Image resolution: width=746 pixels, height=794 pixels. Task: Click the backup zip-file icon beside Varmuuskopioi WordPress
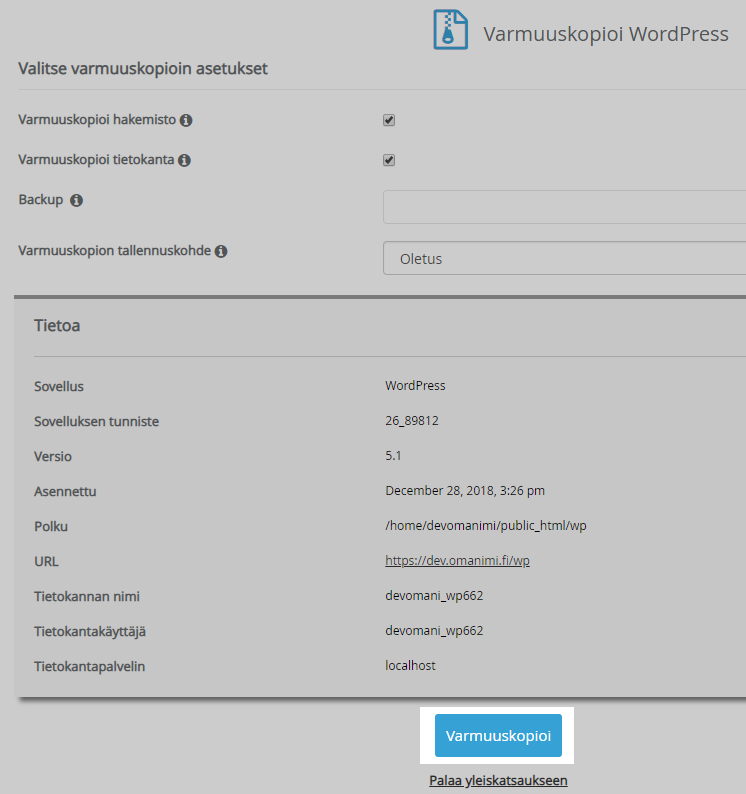[450, 30]
